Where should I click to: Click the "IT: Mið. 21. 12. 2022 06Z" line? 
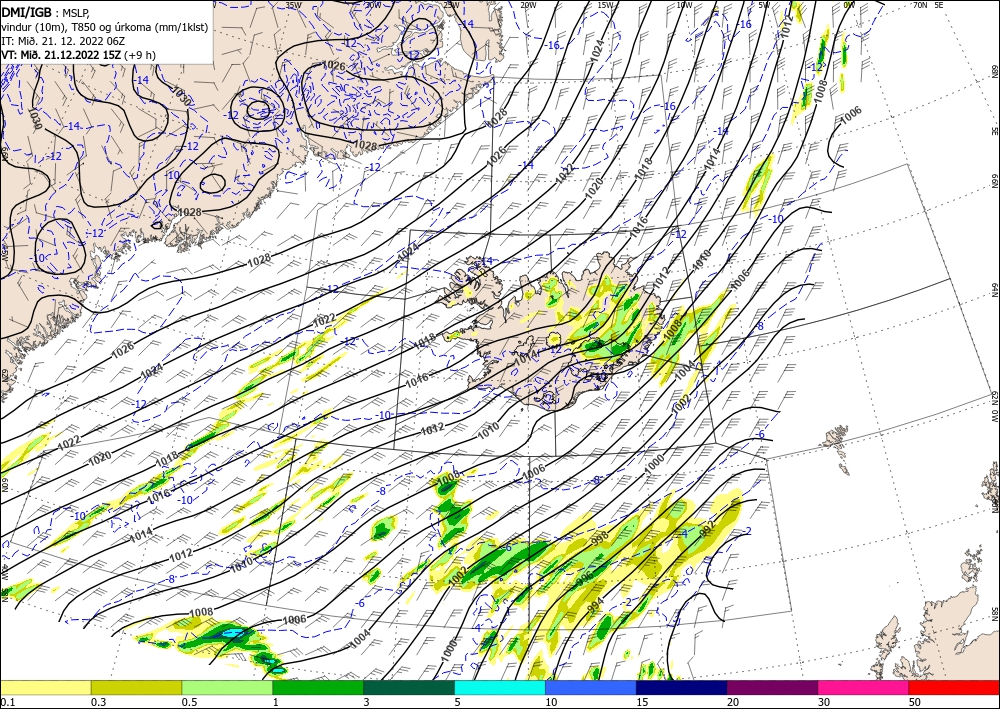coord(61,40)
